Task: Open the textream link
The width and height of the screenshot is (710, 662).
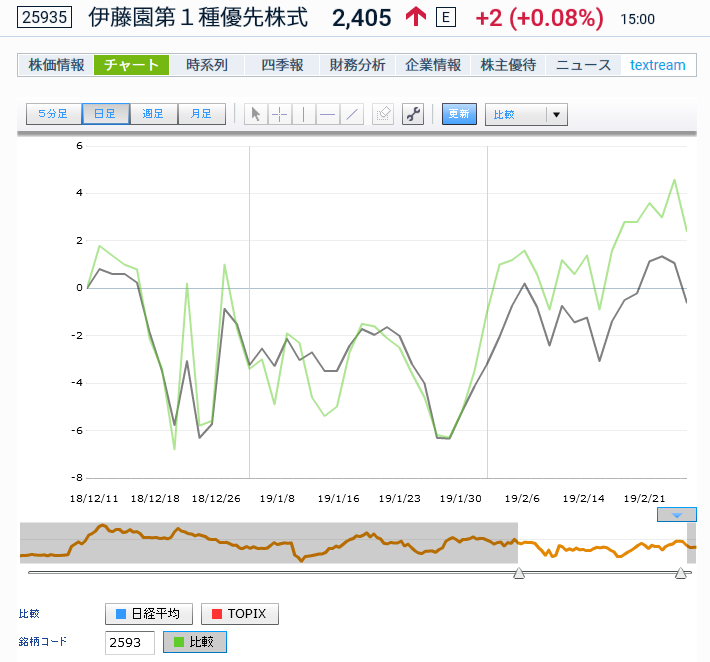Action: pyautogui.click(x=657, y=65)
